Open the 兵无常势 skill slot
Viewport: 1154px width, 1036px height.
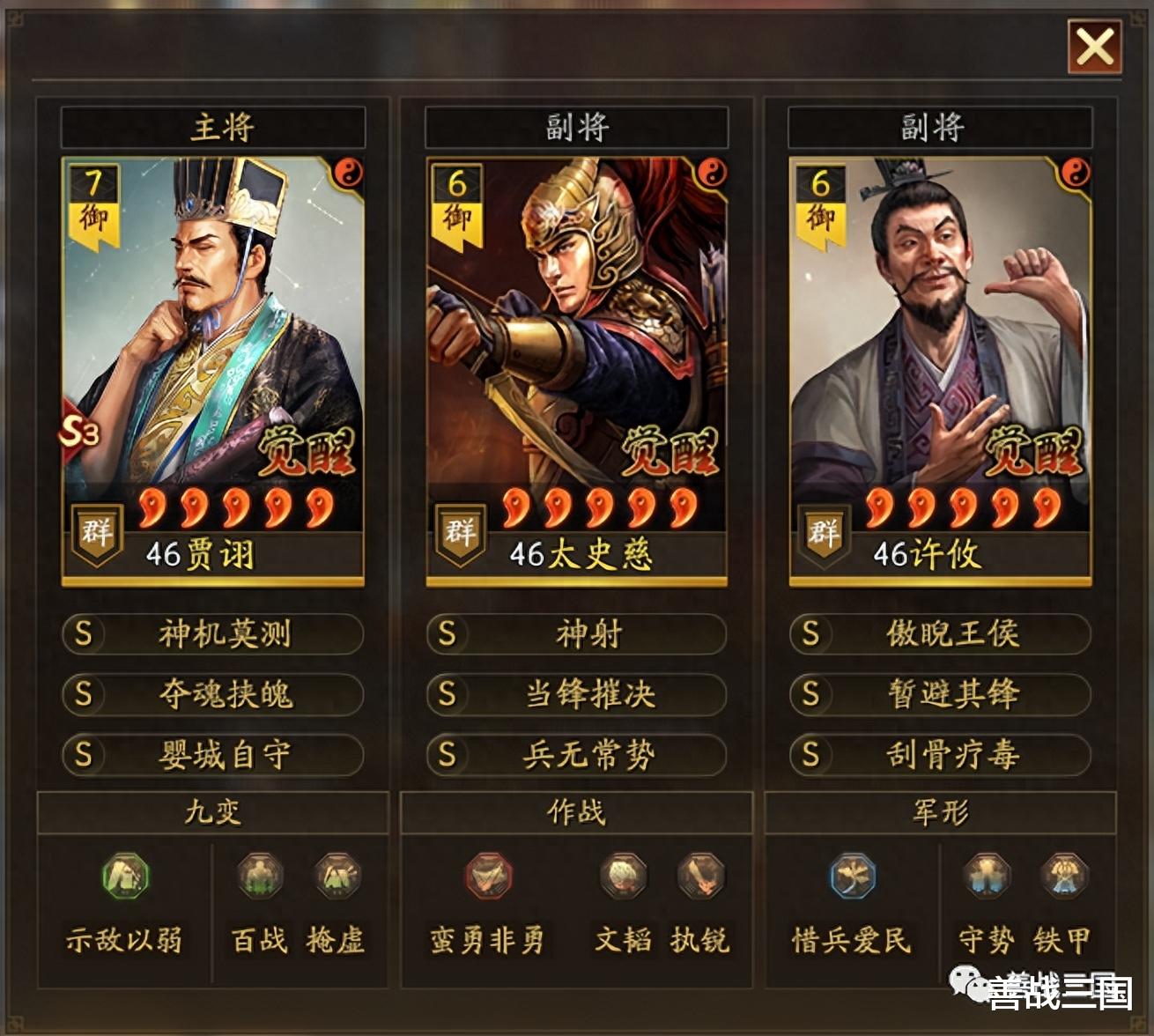(577, 755)
